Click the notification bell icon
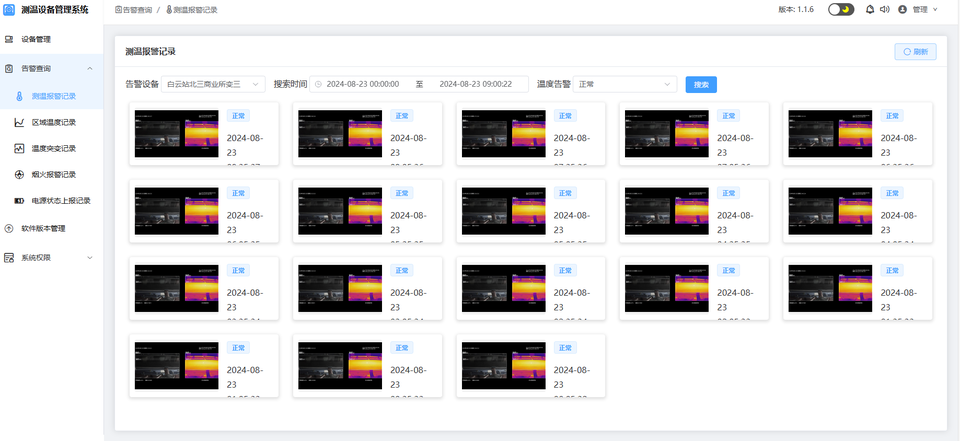Image resolution: width=960 pixels, height=441 pixels. tap(869, 9)
